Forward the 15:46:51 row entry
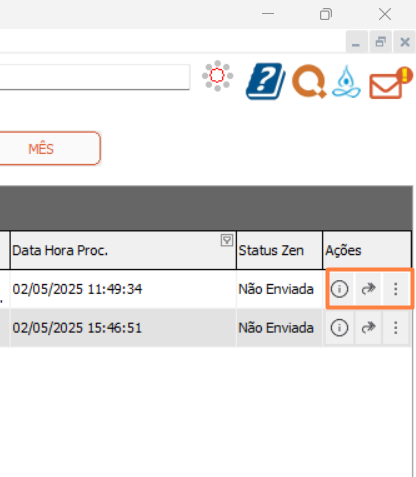The image size is (416, 477). [368, 328]
